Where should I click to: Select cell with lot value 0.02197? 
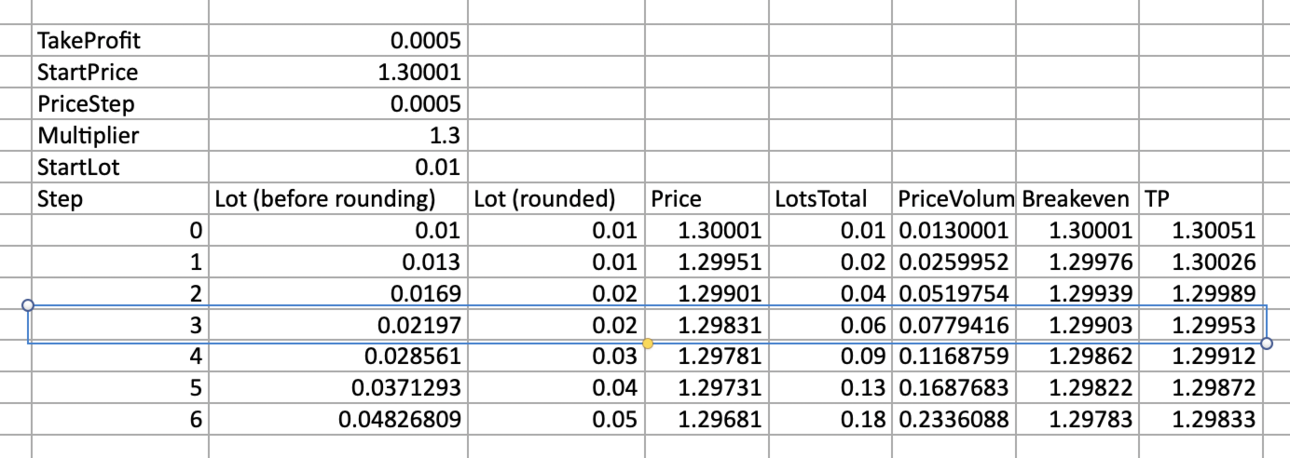click(337, 325)
